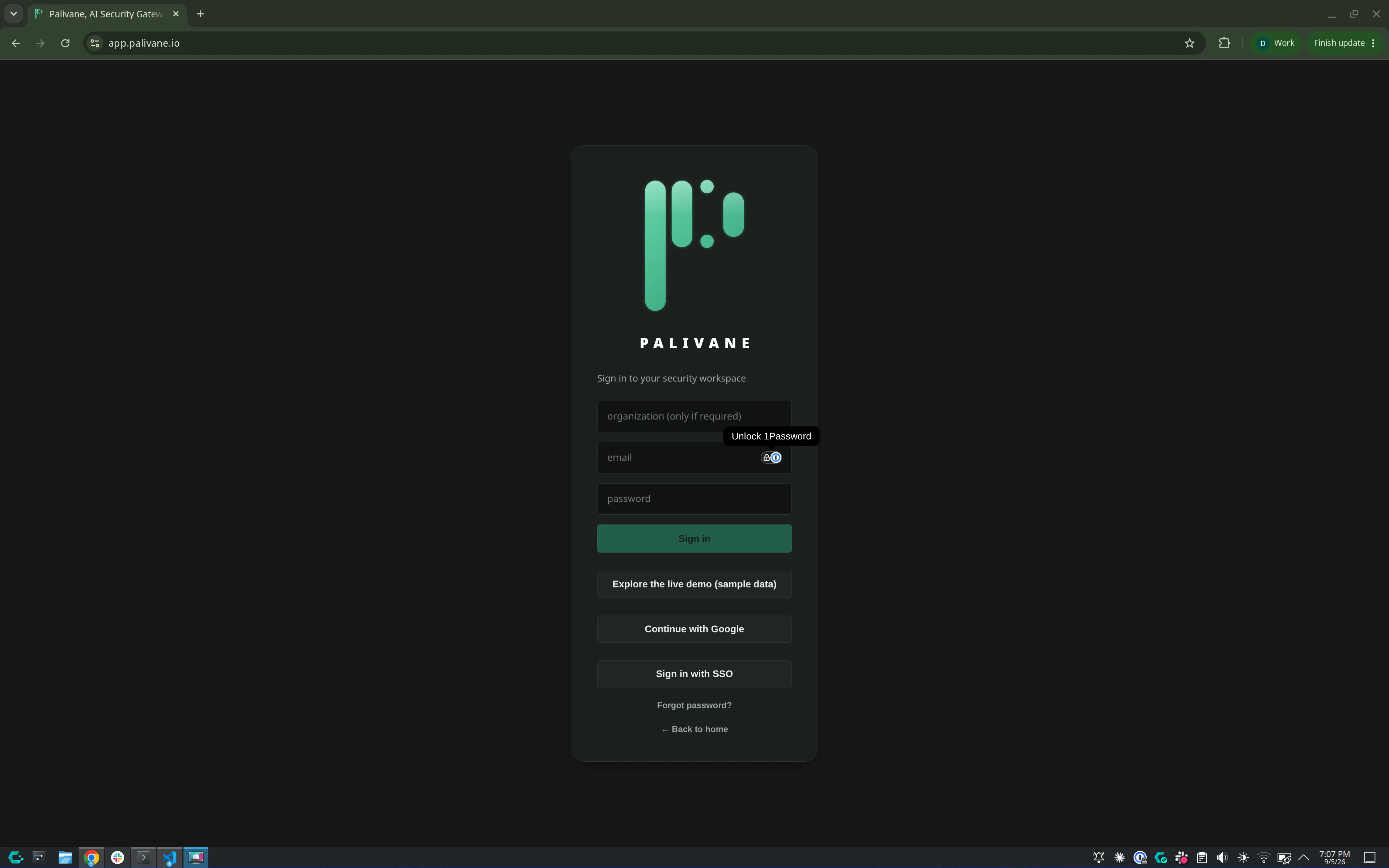
Task: Expand the tab search dropdown arrow
Action: (14, 14)
